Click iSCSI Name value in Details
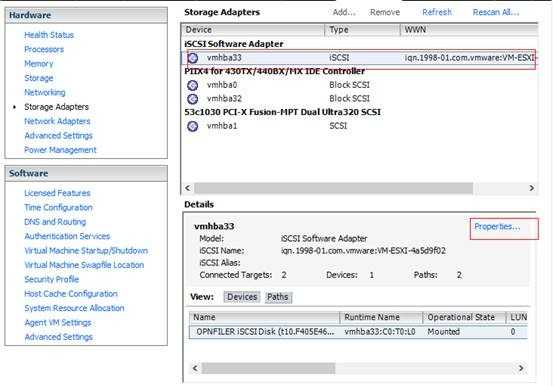Viewport: 553px width, 386px height. coord(363,251)
